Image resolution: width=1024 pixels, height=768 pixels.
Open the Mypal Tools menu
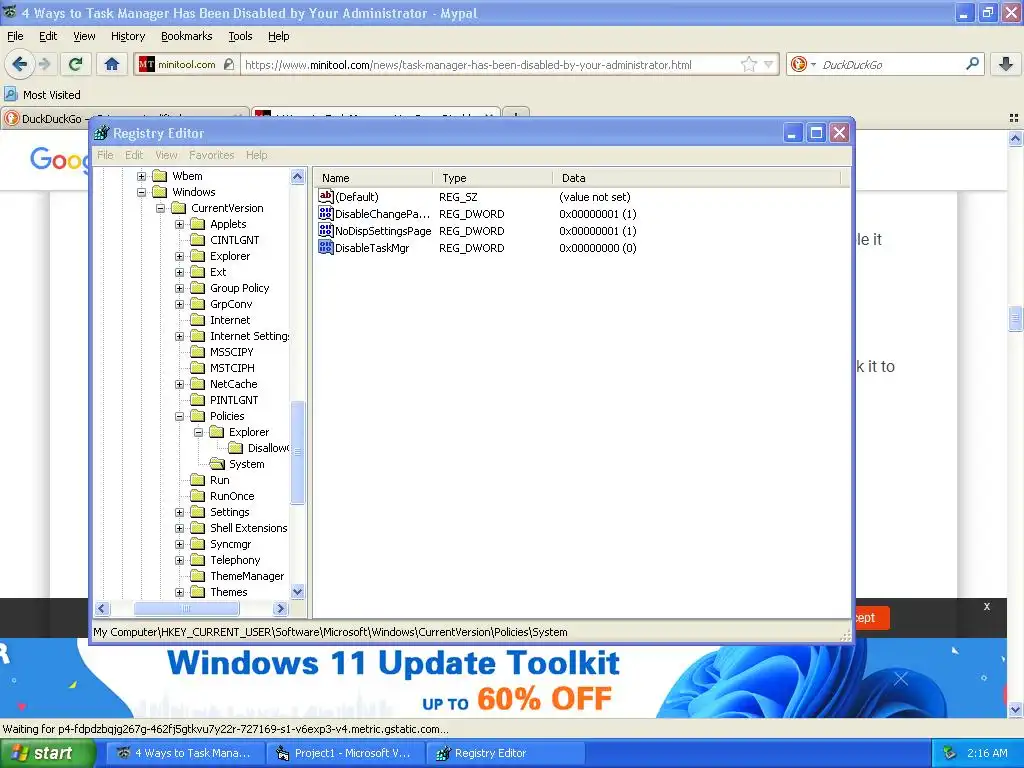coord(240,36)
